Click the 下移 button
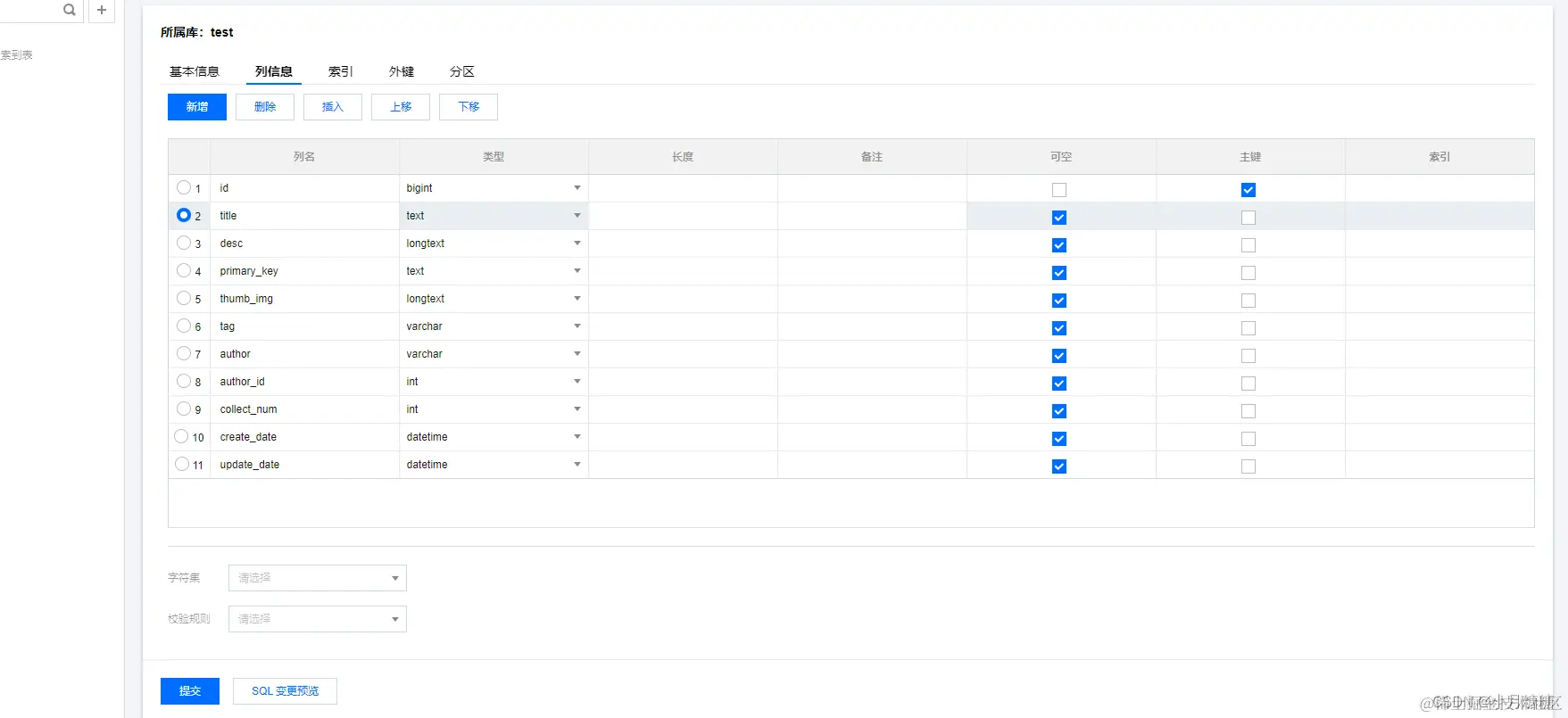This screenshot has width=1568, height=718. pyautogui.click(x=469, y=107)
